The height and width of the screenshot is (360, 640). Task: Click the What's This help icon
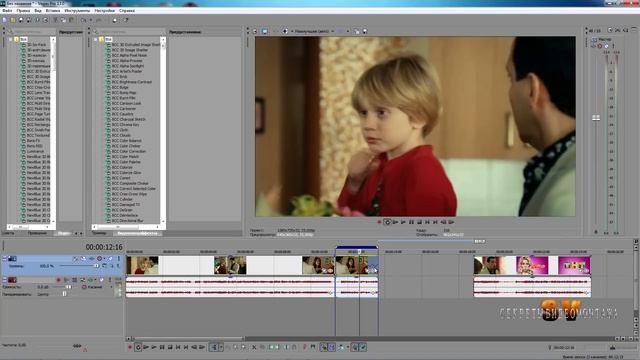pyautogui.click(x=126, y=20)
